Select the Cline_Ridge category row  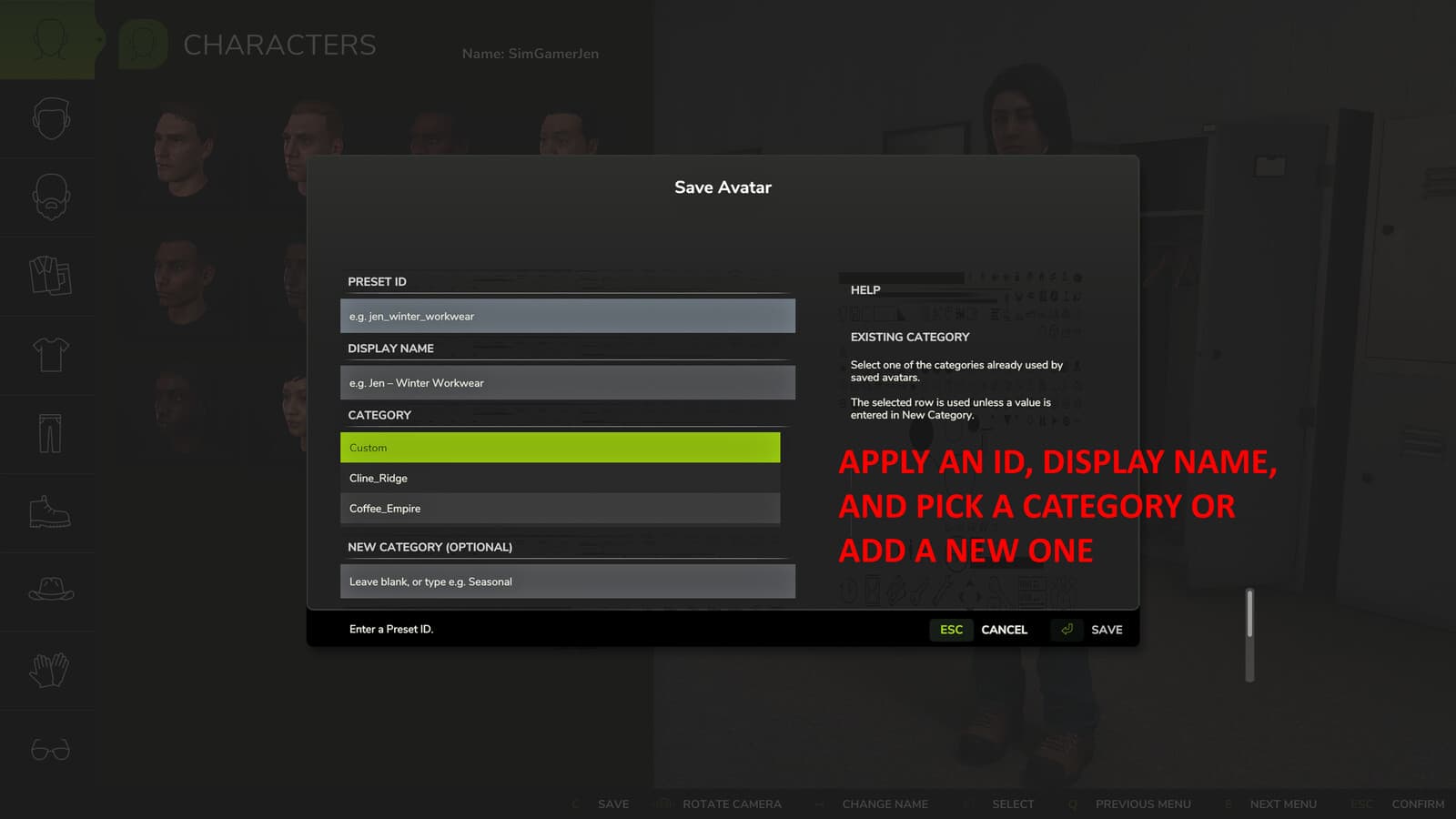560,478
